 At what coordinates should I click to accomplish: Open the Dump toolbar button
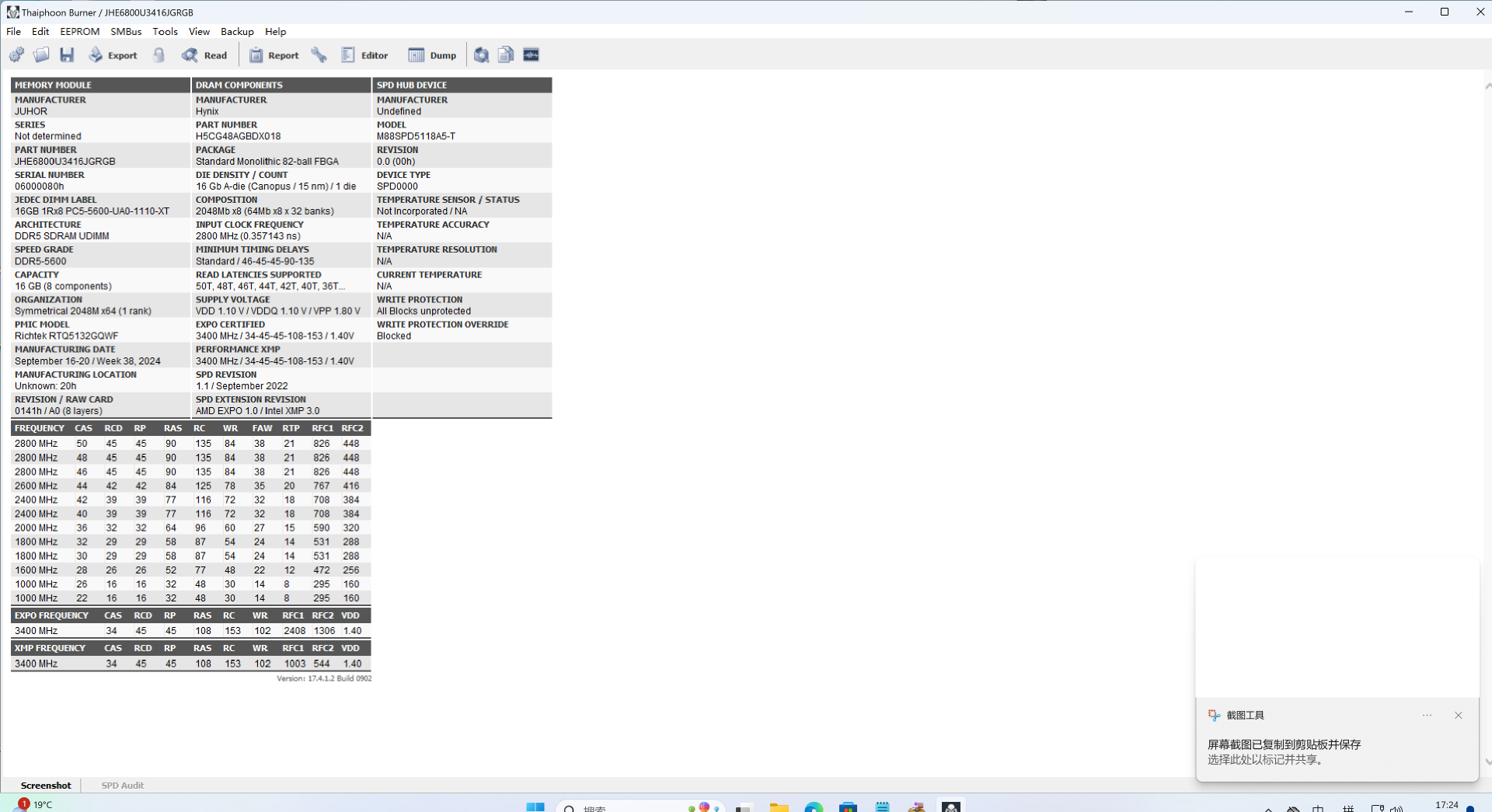click(433, 55)
